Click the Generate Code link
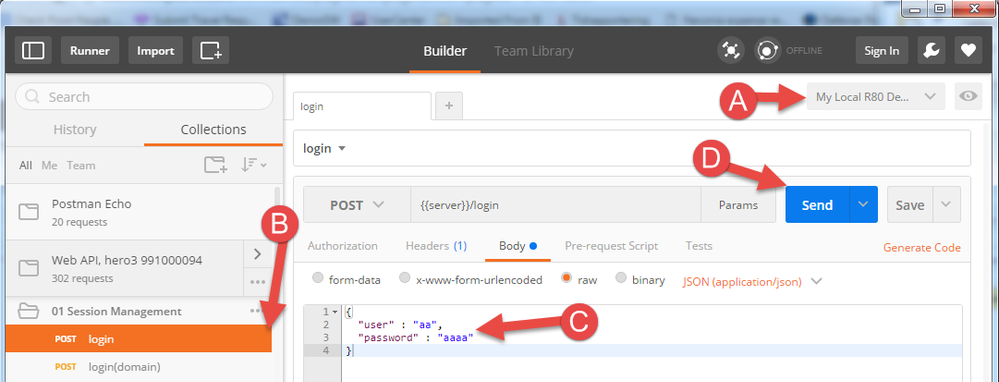 tap(922, 248)
